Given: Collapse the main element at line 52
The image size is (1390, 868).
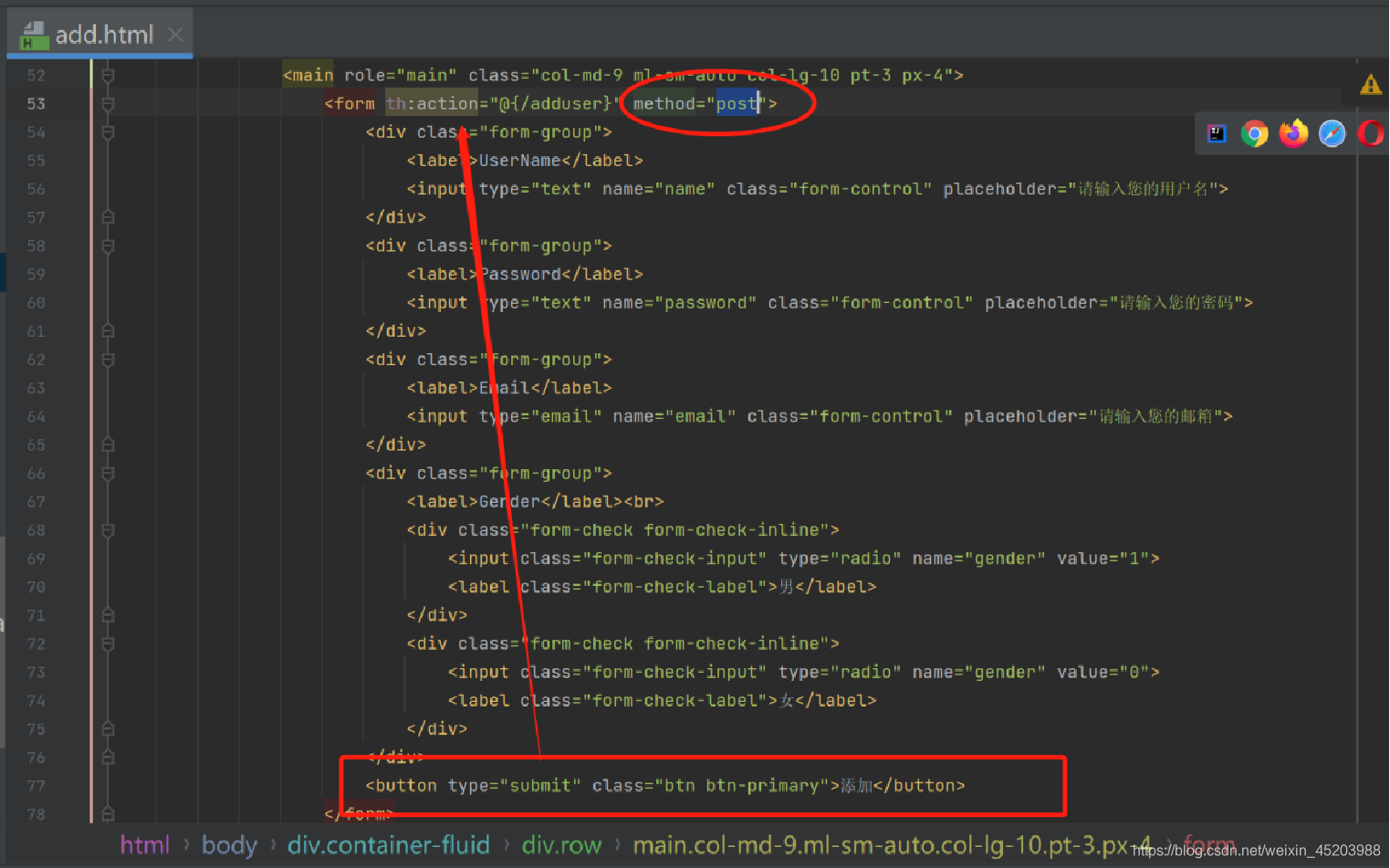Looking at the screenshot, I should 108,76.
